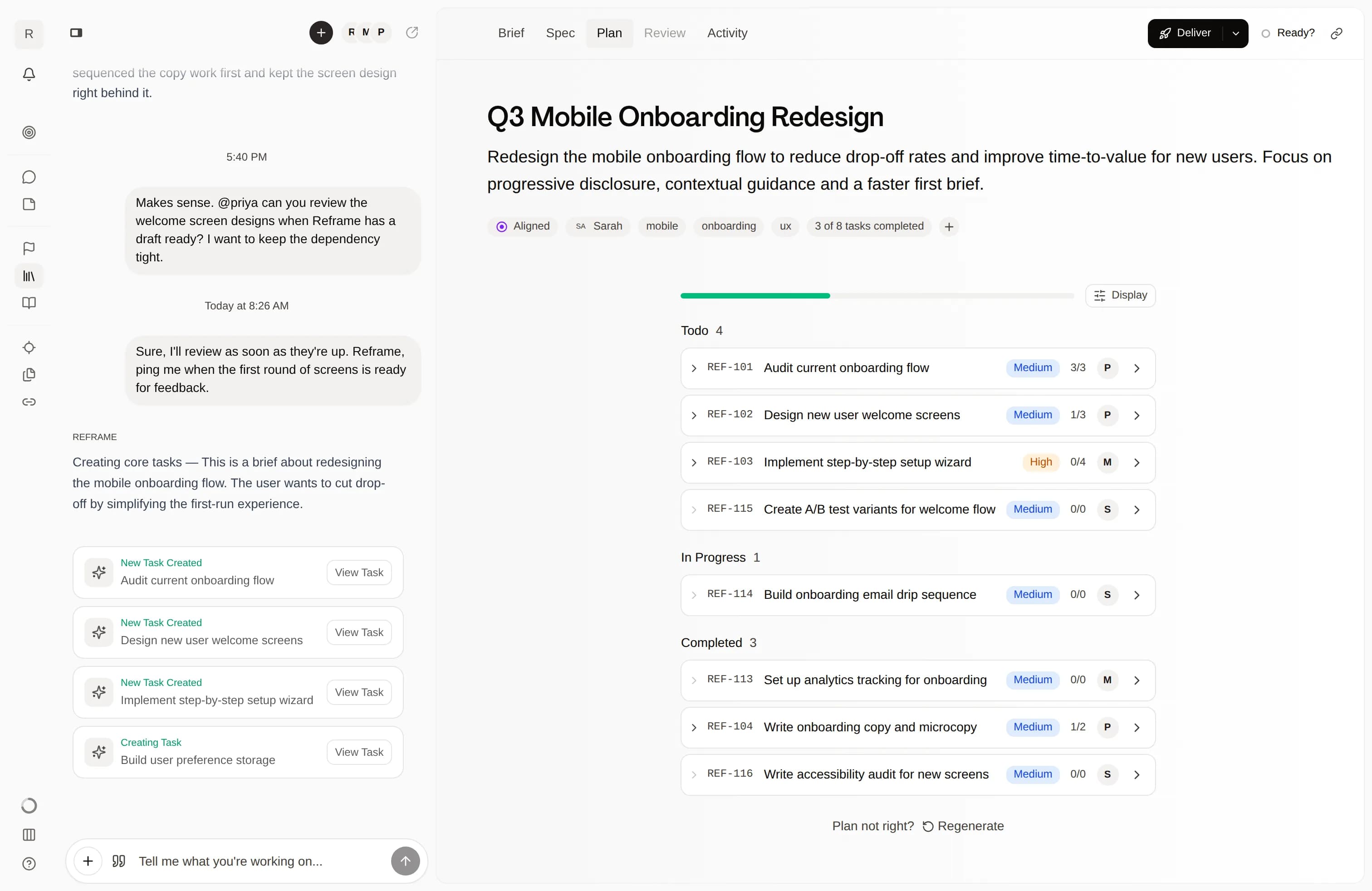Toggle the Aligned status chip

click(x=523, y=226)
